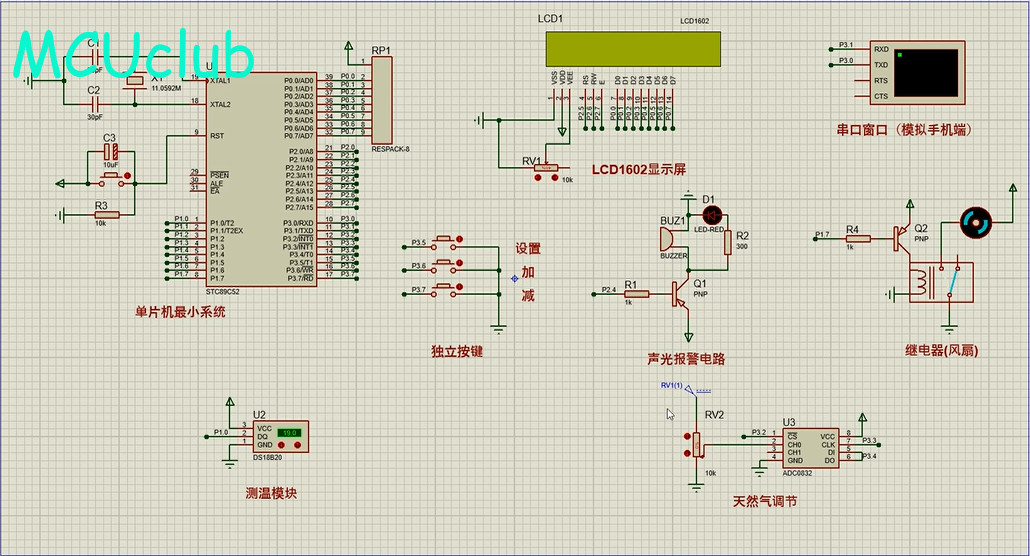The image size is (1030, 556).
Task: Click the LCD1602 green display screen
Action: click(632, 48)
